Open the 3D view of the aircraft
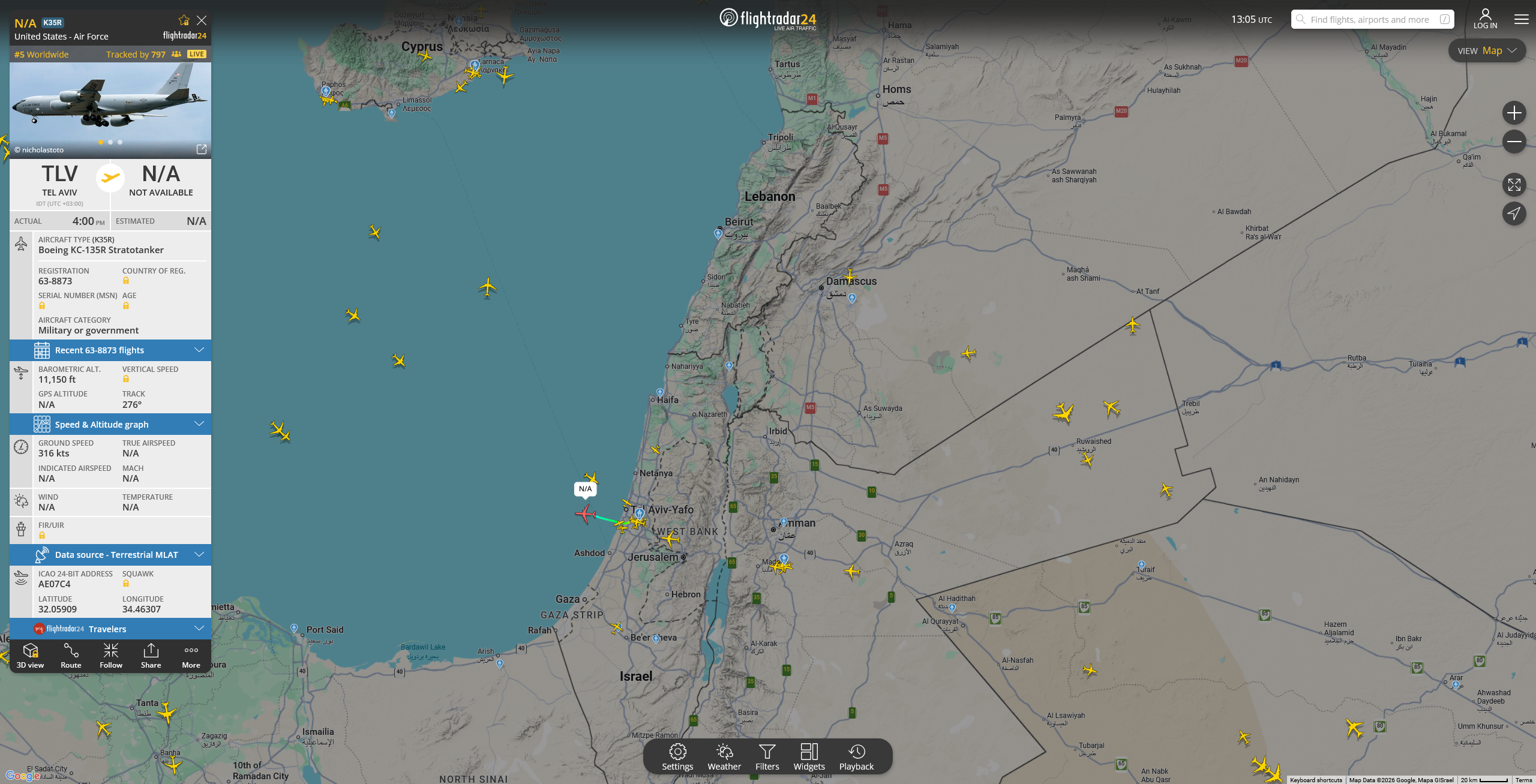1536x784 pixels. tap(31, 655)
